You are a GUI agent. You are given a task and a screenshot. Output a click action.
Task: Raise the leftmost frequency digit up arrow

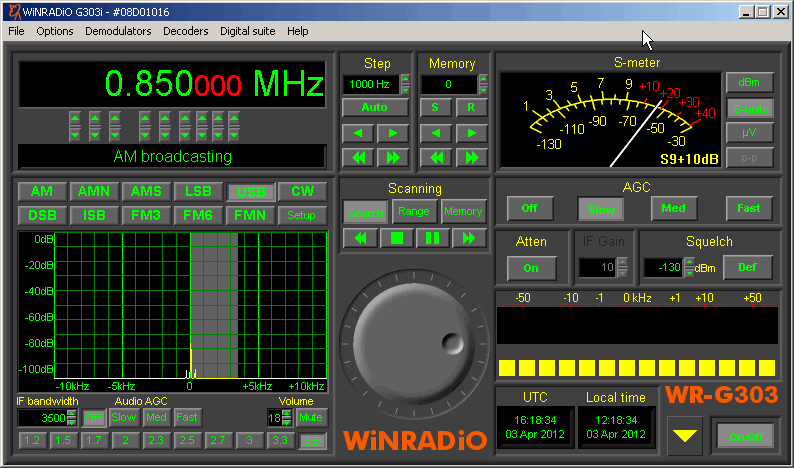click(75, 119)
